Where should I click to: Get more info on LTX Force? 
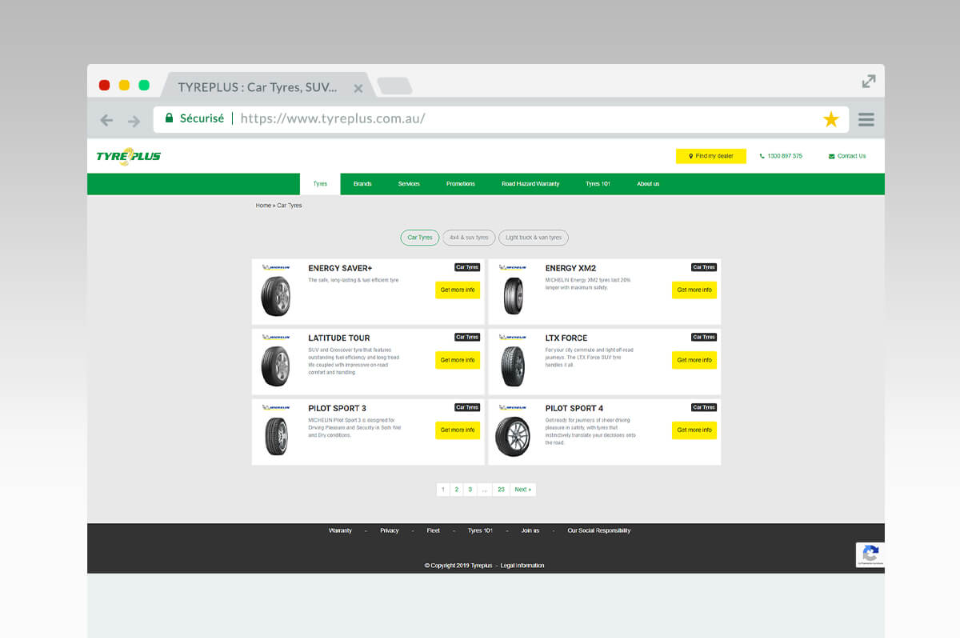pyautogui.click(x=694, y=360)
